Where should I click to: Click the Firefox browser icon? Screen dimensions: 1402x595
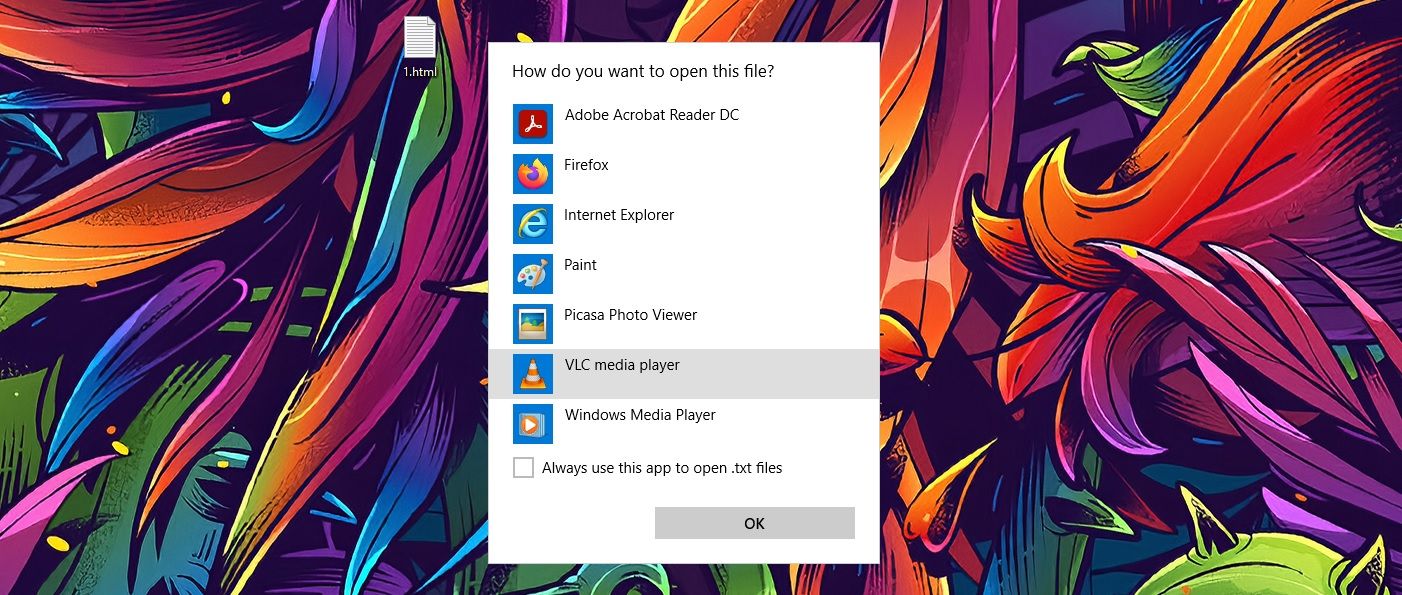pyautogui.click(x=532, y=174)
